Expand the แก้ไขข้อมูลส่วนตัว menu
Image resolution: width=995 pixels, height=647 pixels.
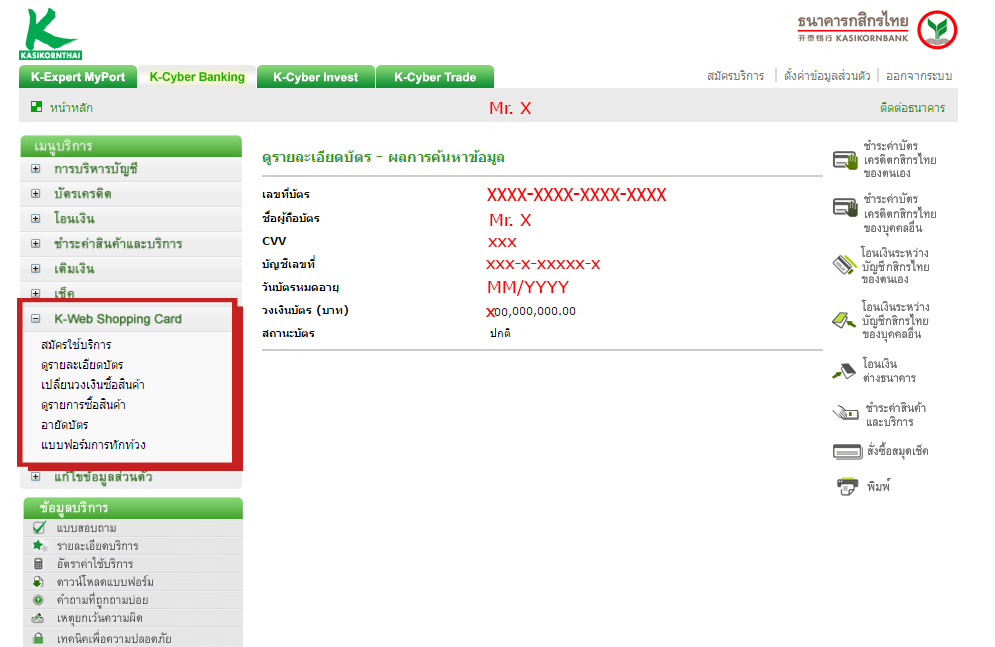coord(36,476)
